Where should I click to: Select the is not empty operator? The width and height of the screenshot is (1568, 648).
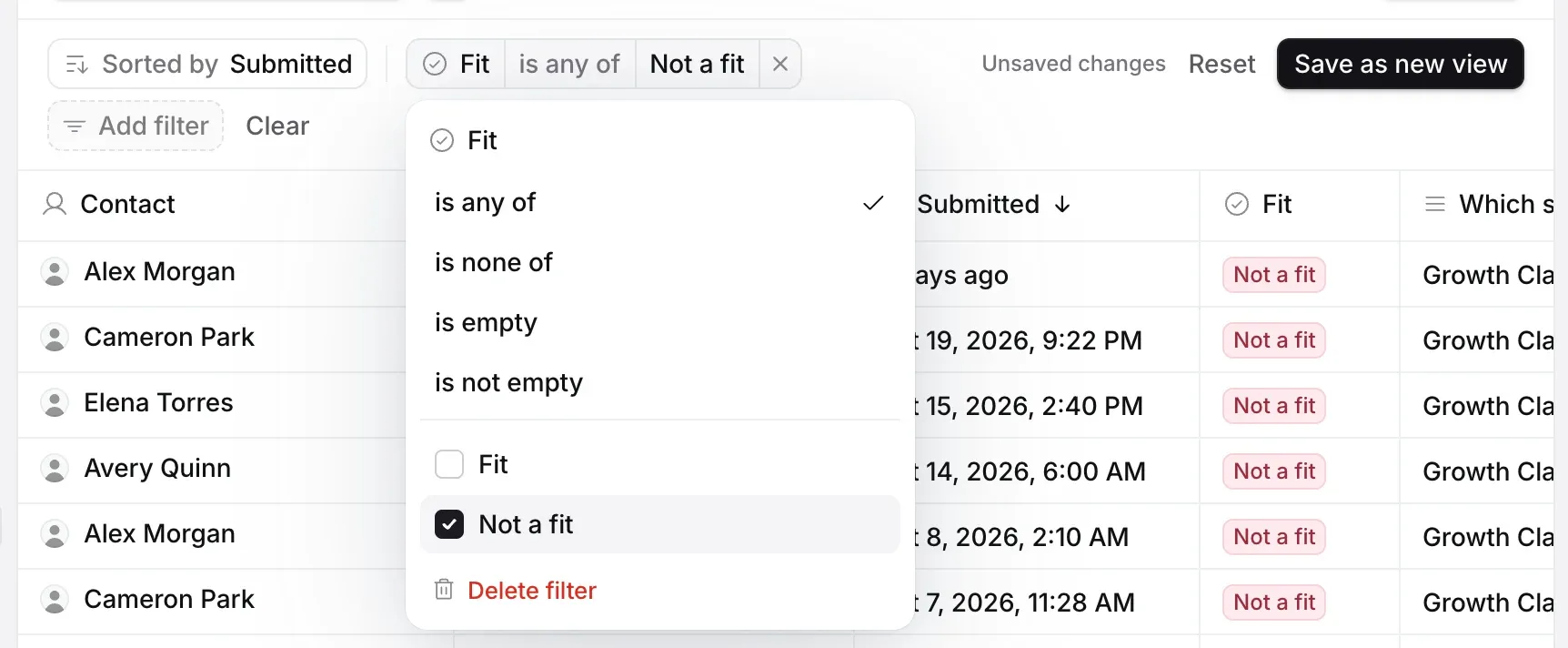[660, 382]
